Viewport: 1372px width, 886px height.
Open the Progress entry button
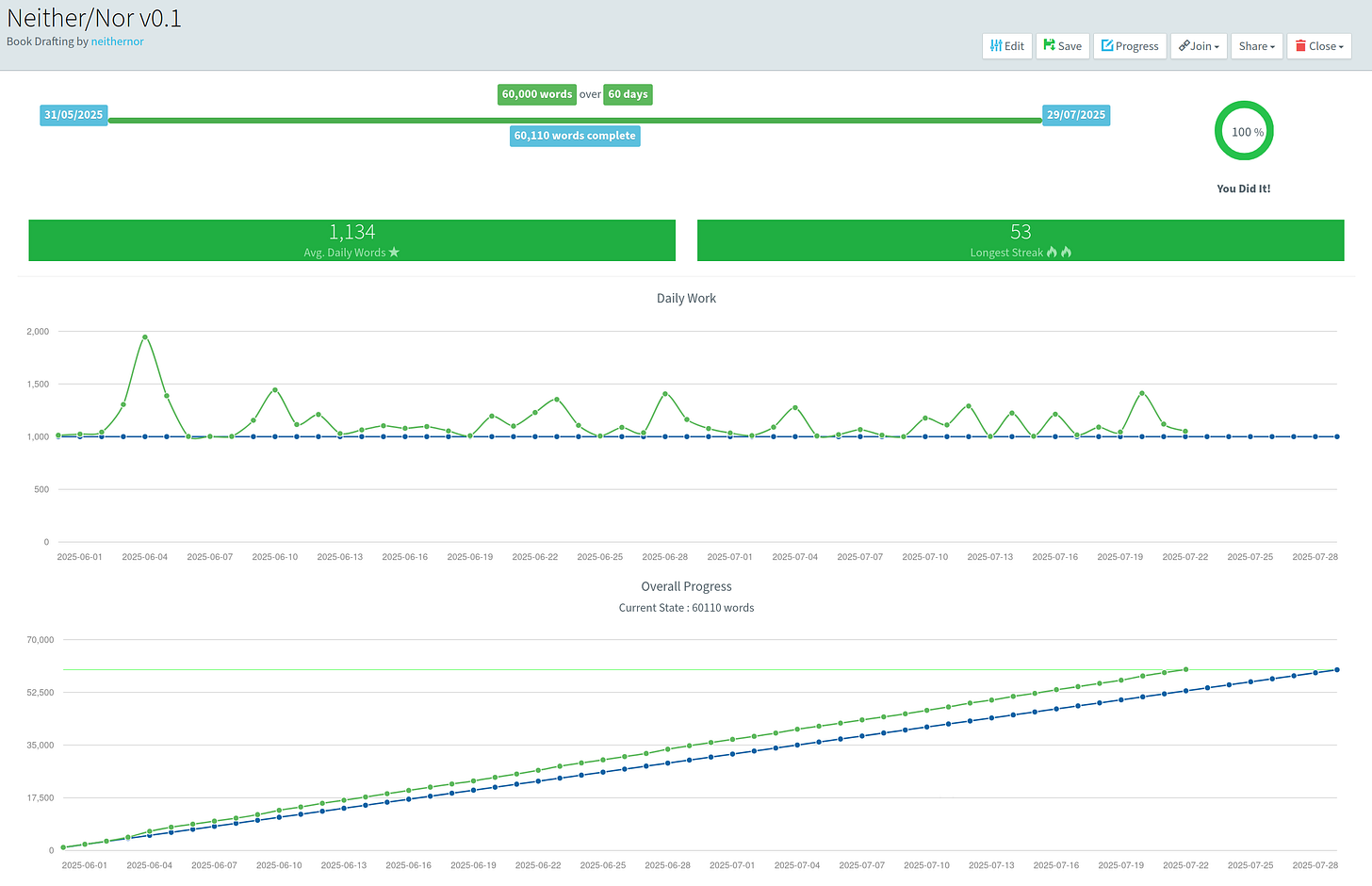pos(1130,46)
